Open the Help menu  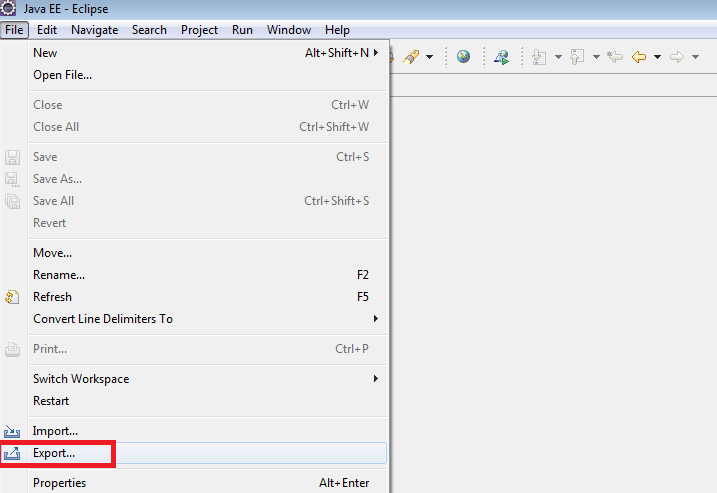click(x=337, y=30)
